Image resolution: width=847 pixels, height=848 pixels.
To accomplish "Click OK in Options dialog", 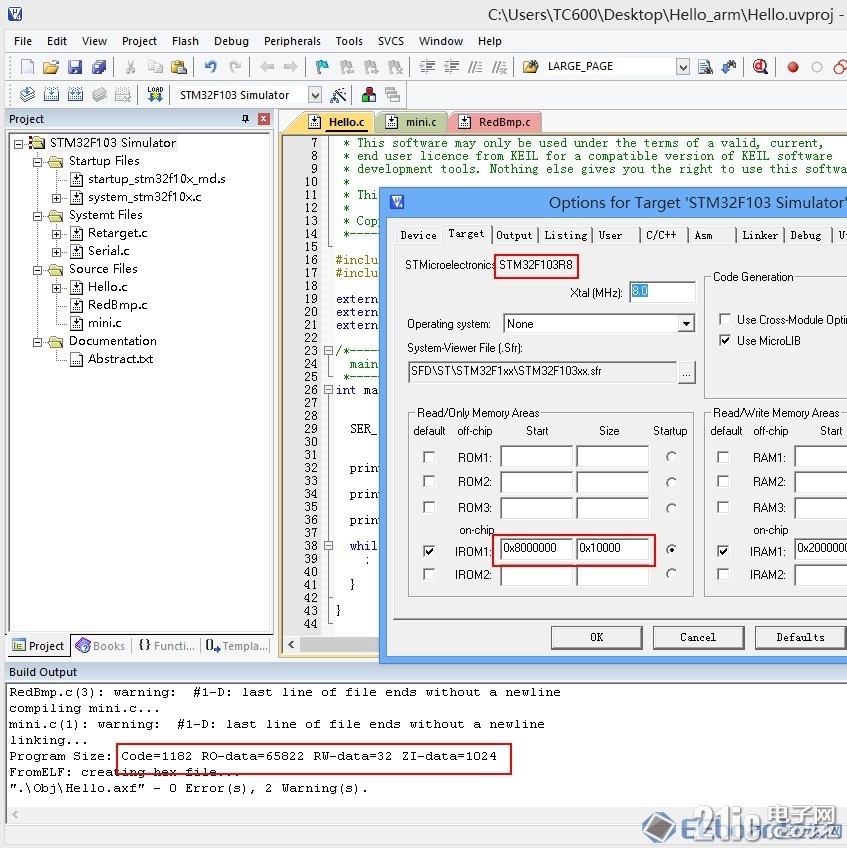I will click(597, 637).
